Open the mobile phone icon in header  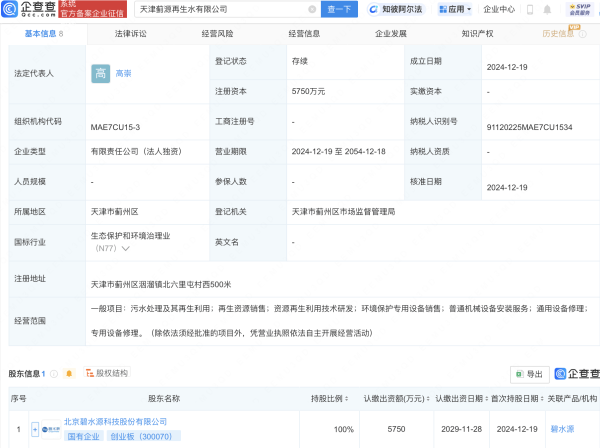point(530,10)
